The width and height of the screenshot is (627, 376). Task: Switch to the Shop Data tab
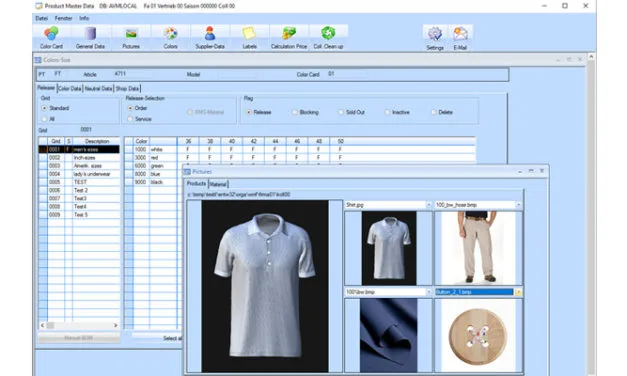point(127,88)
